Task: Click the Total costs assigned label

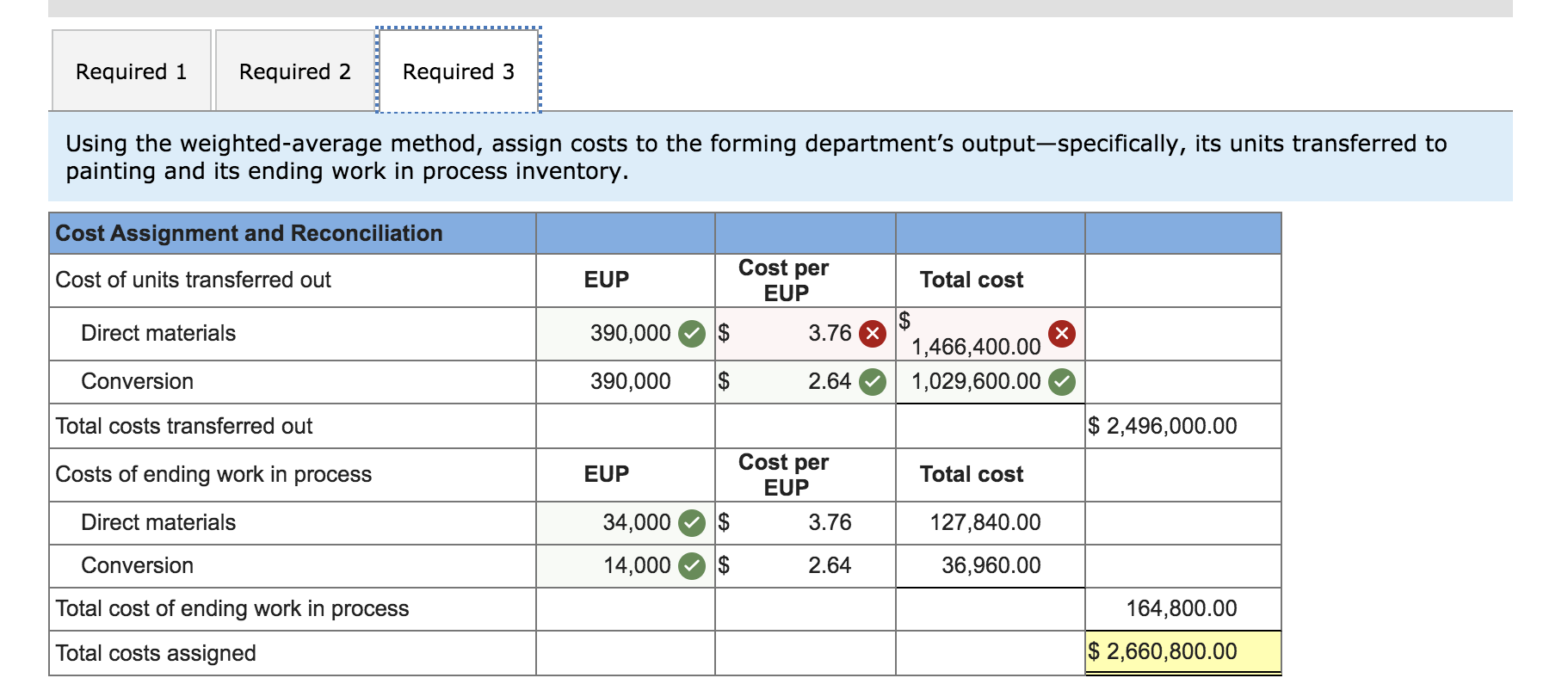Action: (x=156, y=653)
